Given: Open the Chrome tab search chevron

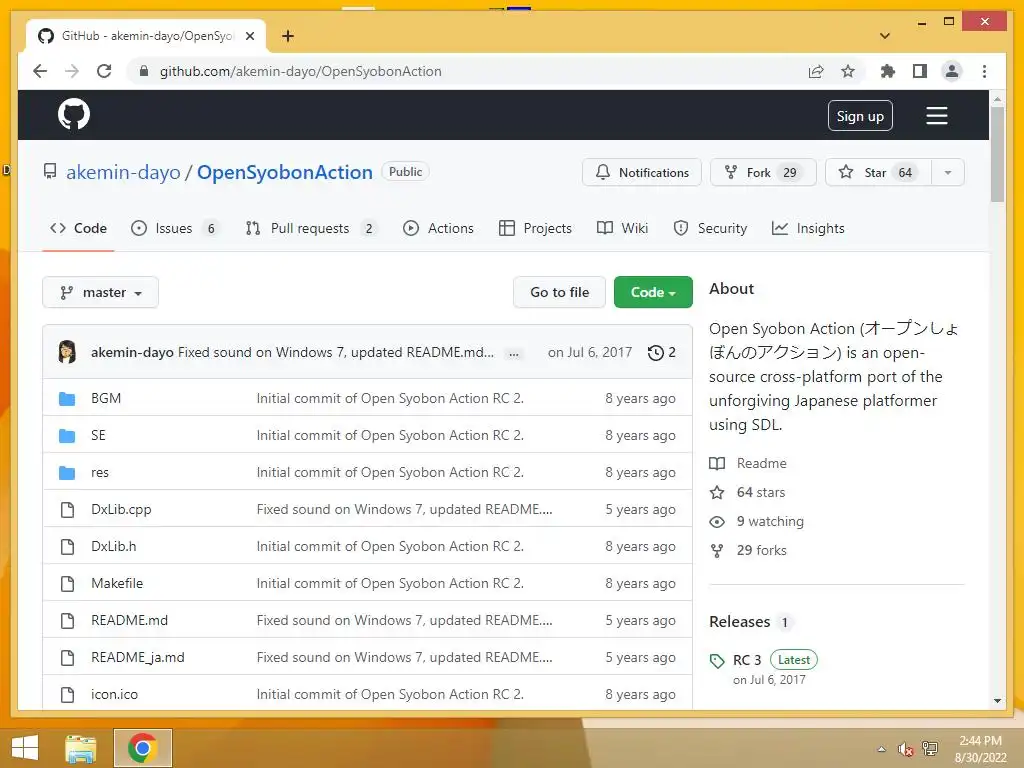Looking at the screenshot, I should (x=885, y=36).
